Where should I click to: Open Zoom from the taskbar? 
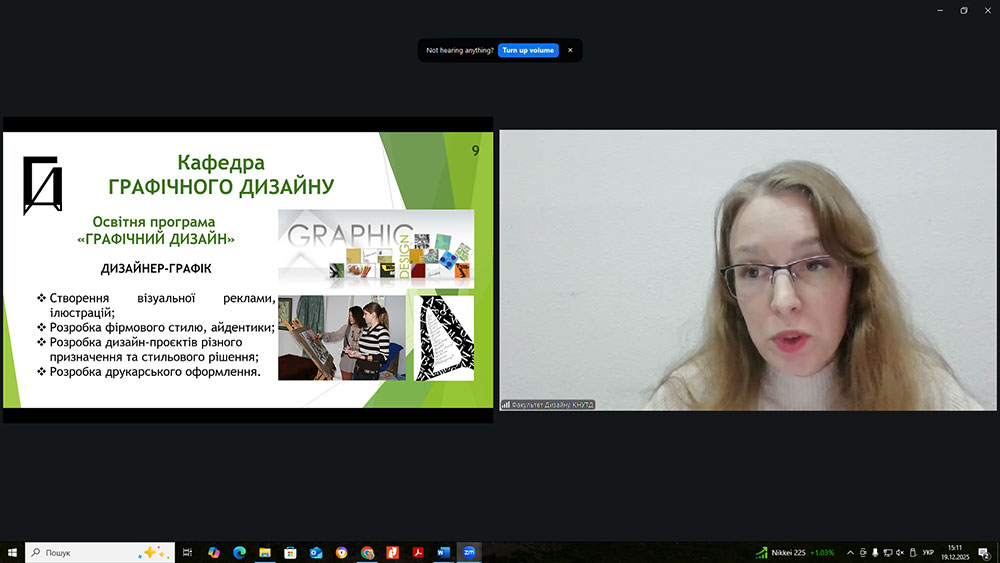(469, 552)
